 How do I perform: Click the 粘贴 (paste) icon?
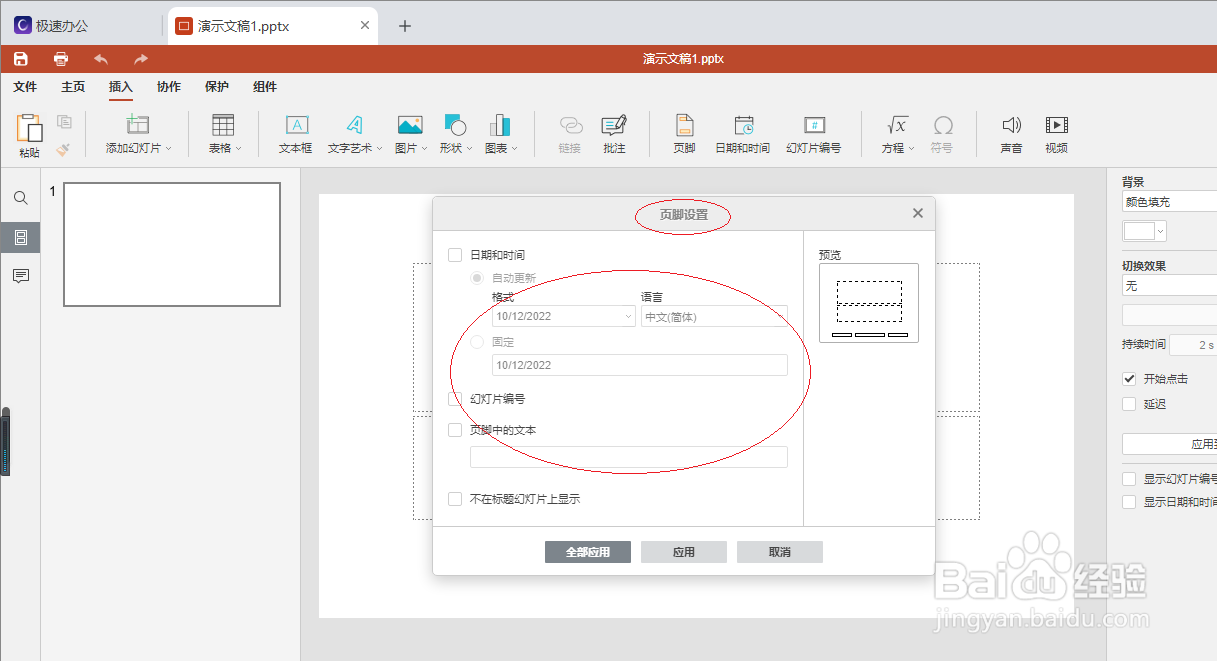pos(29,133)
